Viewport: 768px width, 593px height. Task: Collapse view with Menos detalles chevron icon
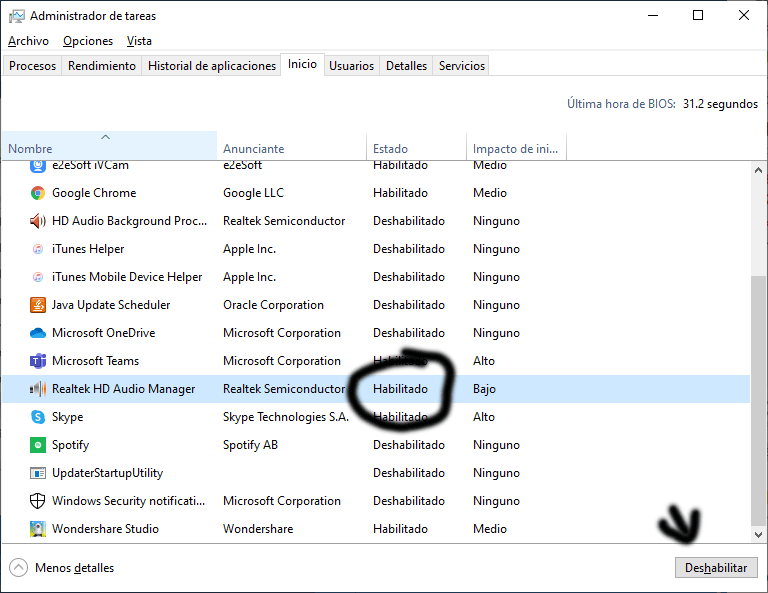click(x=18, y=568)
